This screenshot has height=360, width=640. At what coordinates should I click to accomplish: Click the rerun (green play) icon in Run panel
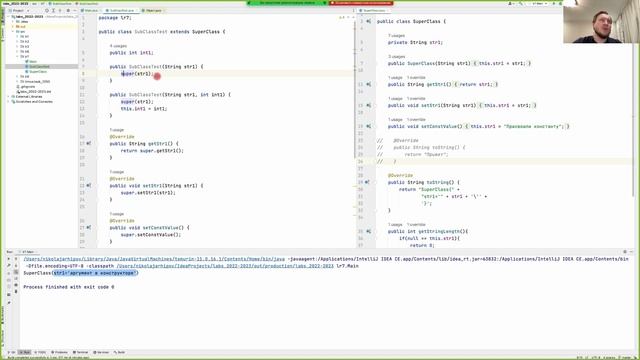tap(9, 259)
